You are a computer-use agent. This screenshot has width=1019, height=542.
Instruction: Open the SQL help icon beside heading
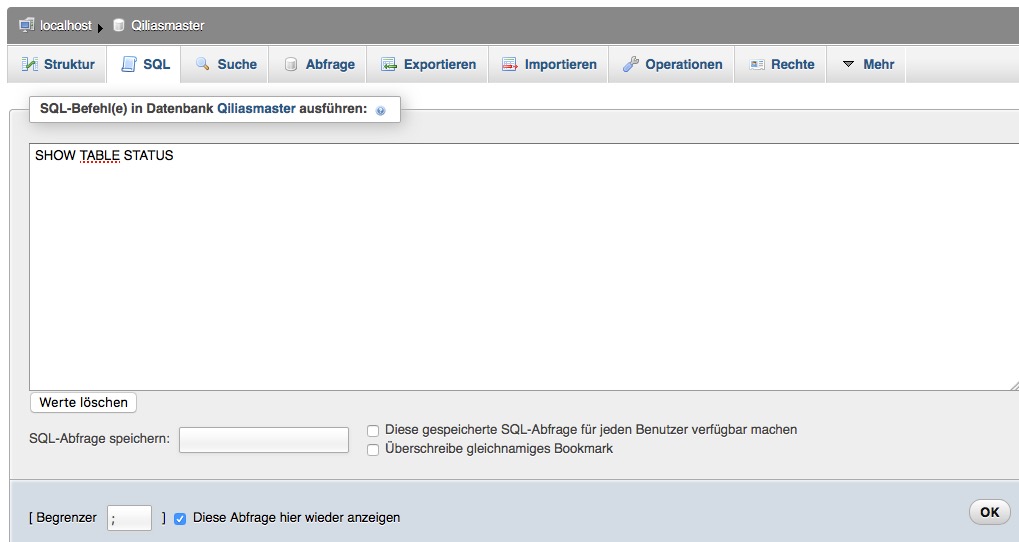380,111
